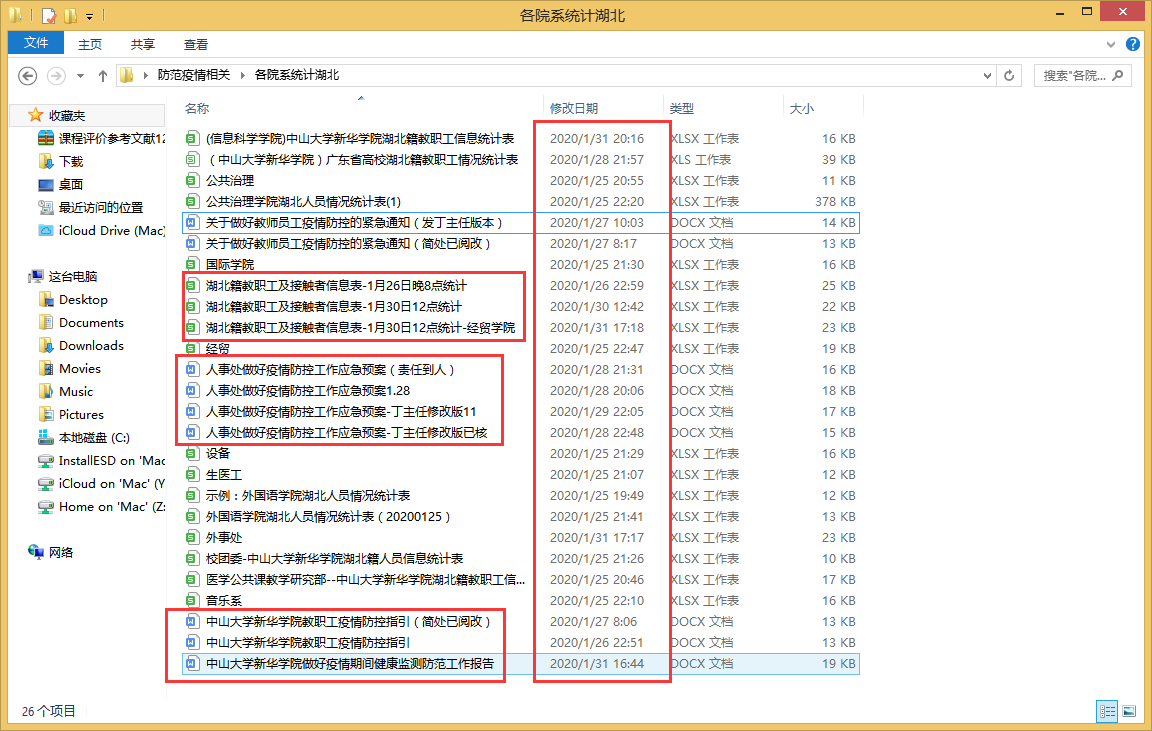Refresh the current folder view
The image size is (1152, 731).
click(x=1010, y=76)
